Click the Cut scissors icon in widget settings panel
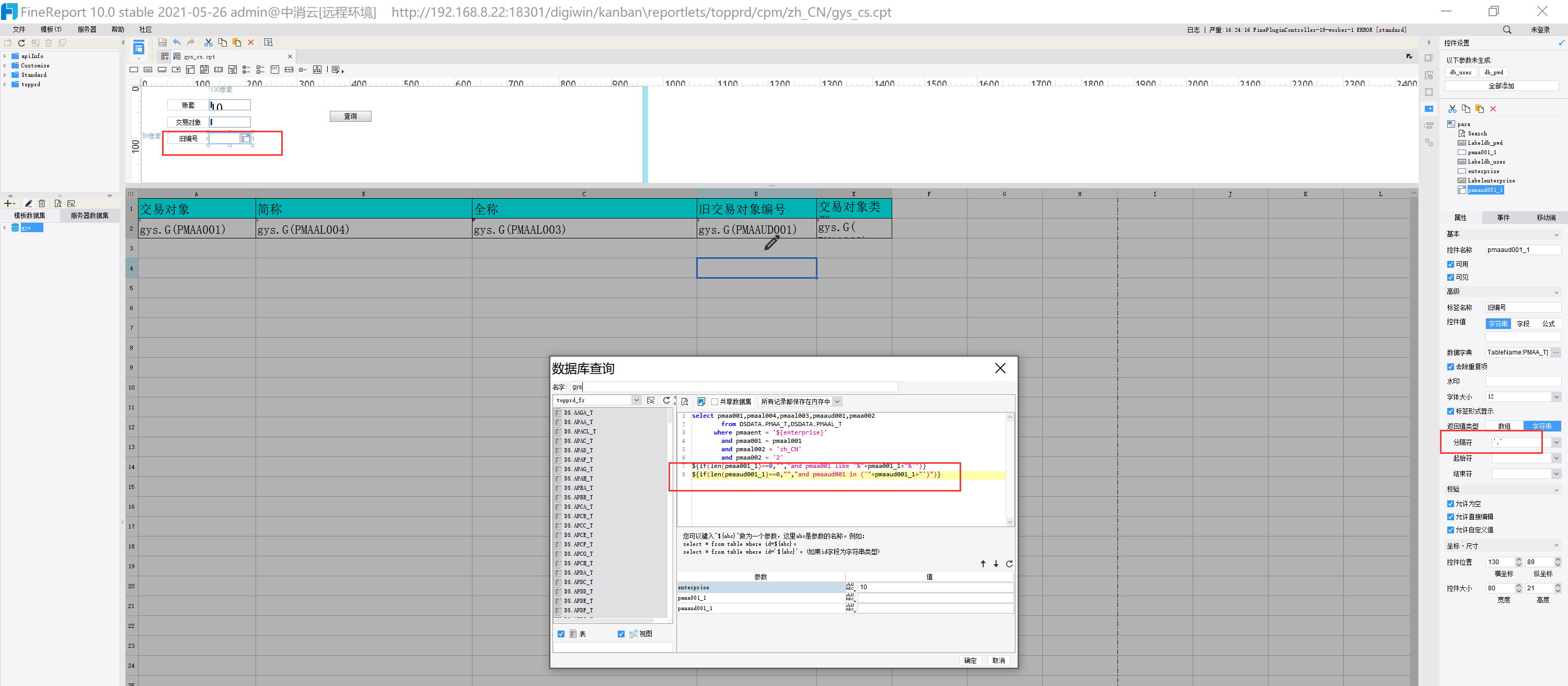The height and width of the screenshot is (686, 1568). click(1452, 109)
